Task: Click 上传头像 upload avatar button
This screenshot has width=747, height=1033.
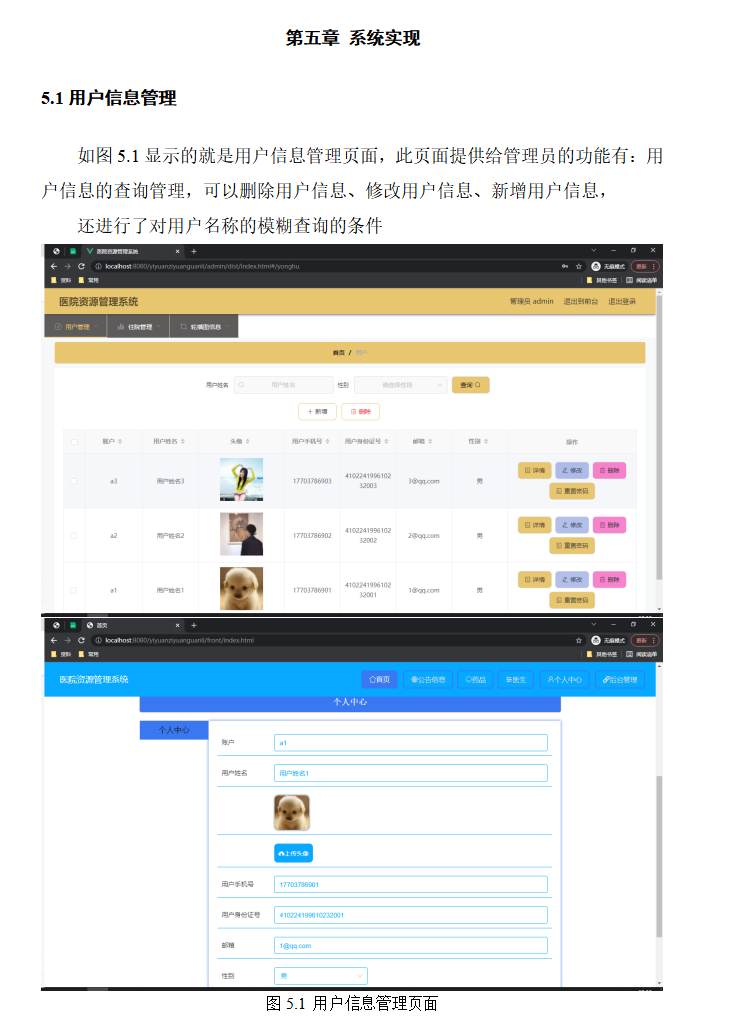Action: tap(293, 853)
